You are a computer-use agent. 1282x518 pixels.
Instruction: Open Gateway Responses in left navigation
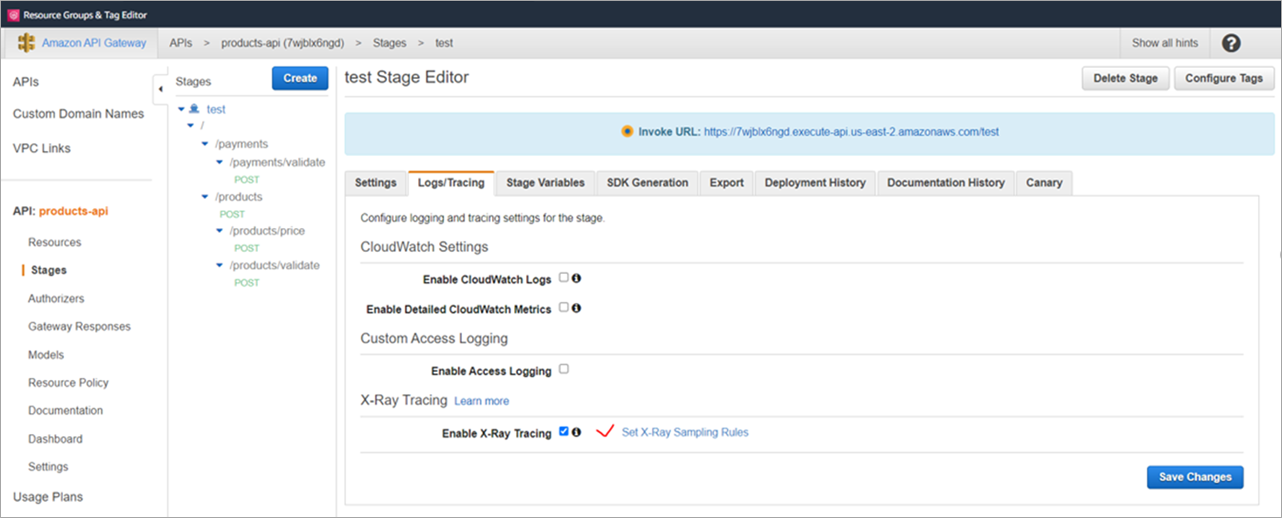pos(79,326)
